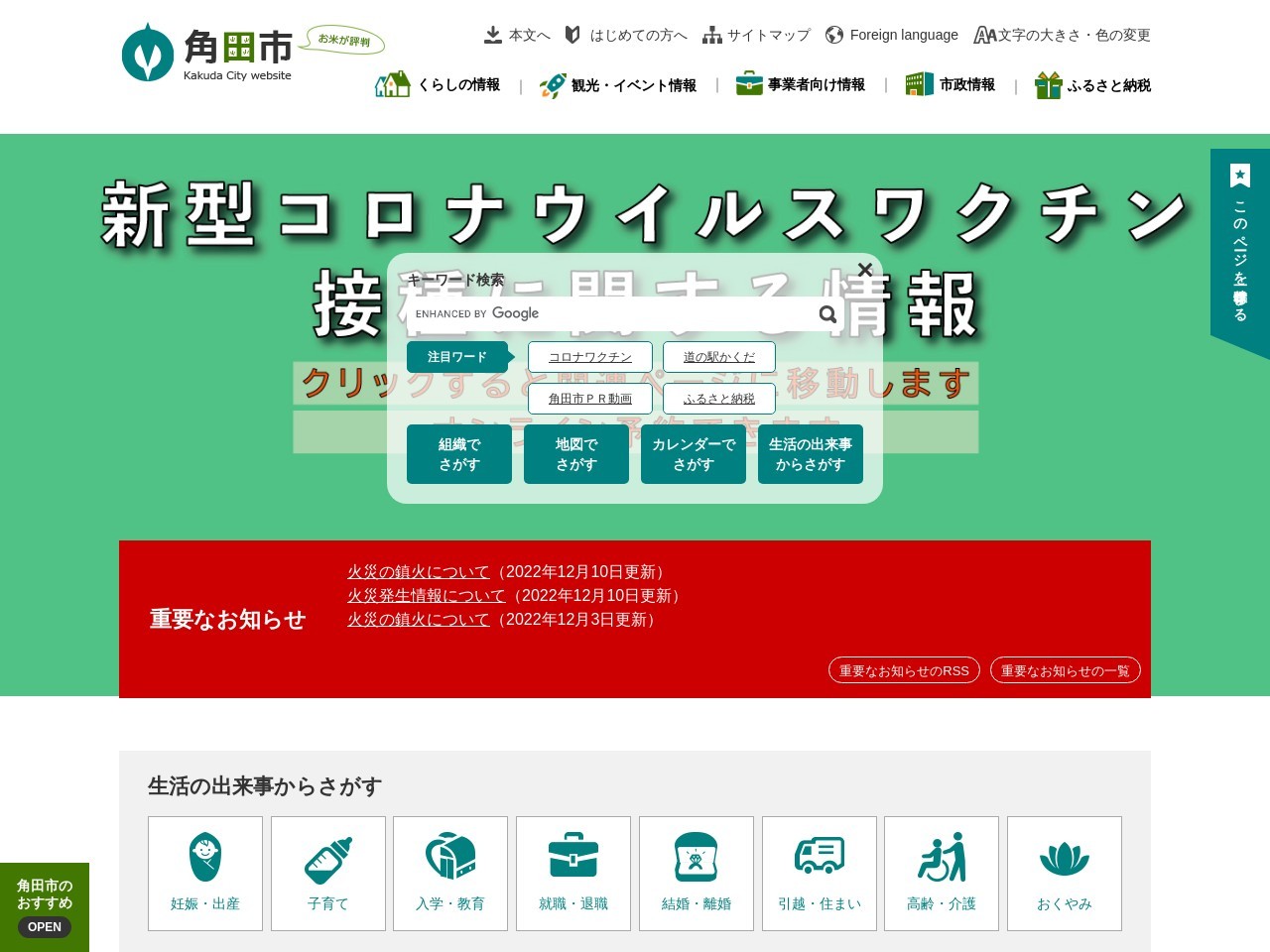
Task: Type in the Google keyword search field
Action: (x=615, y=313)
